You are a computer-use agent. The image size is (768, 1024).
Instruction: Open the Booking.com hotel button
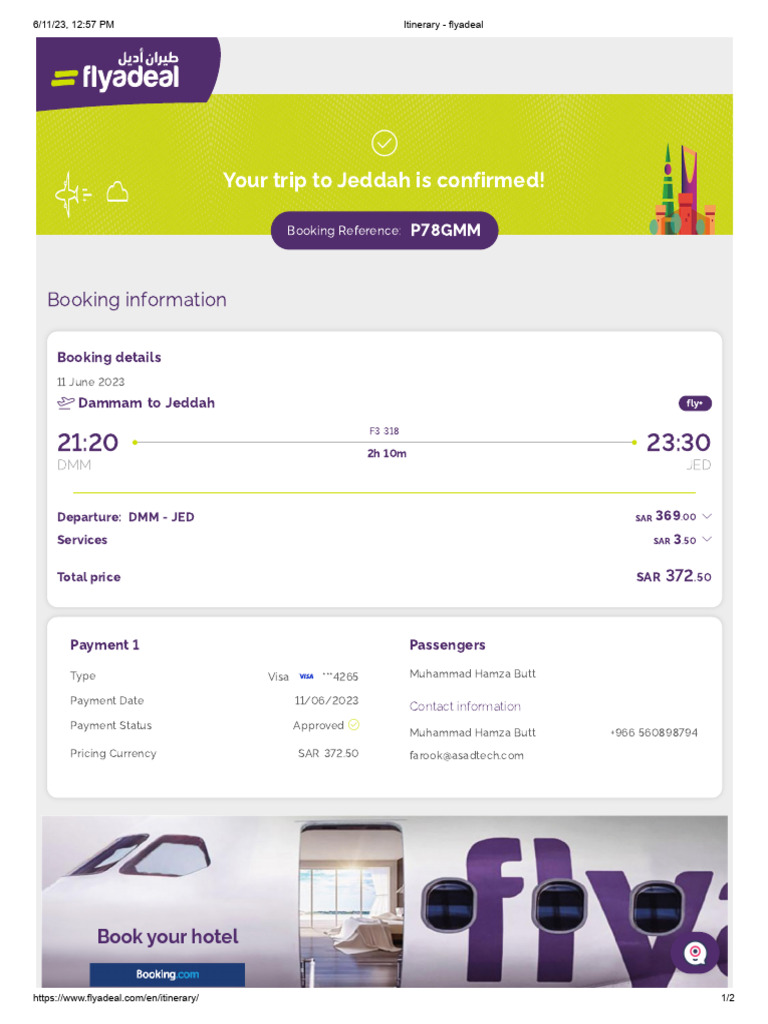[x=167, y=974]
